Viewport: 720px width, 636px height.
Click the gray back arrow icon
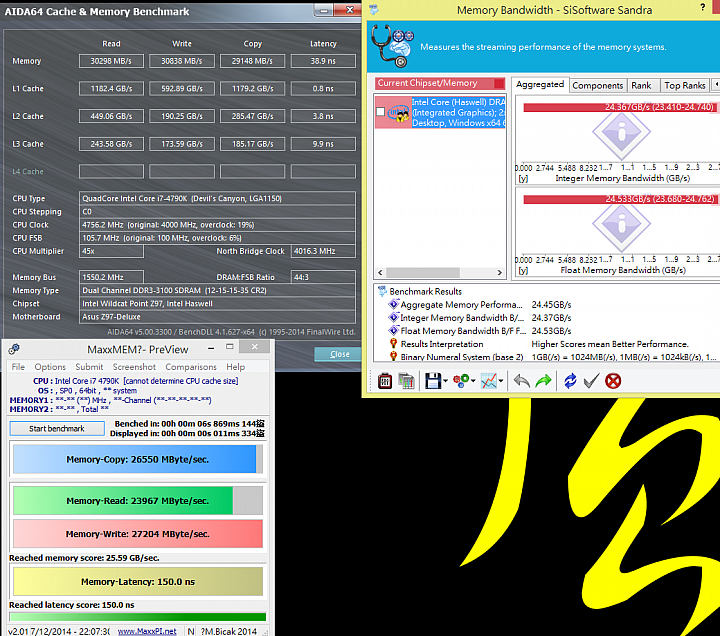tap(521, 381)
